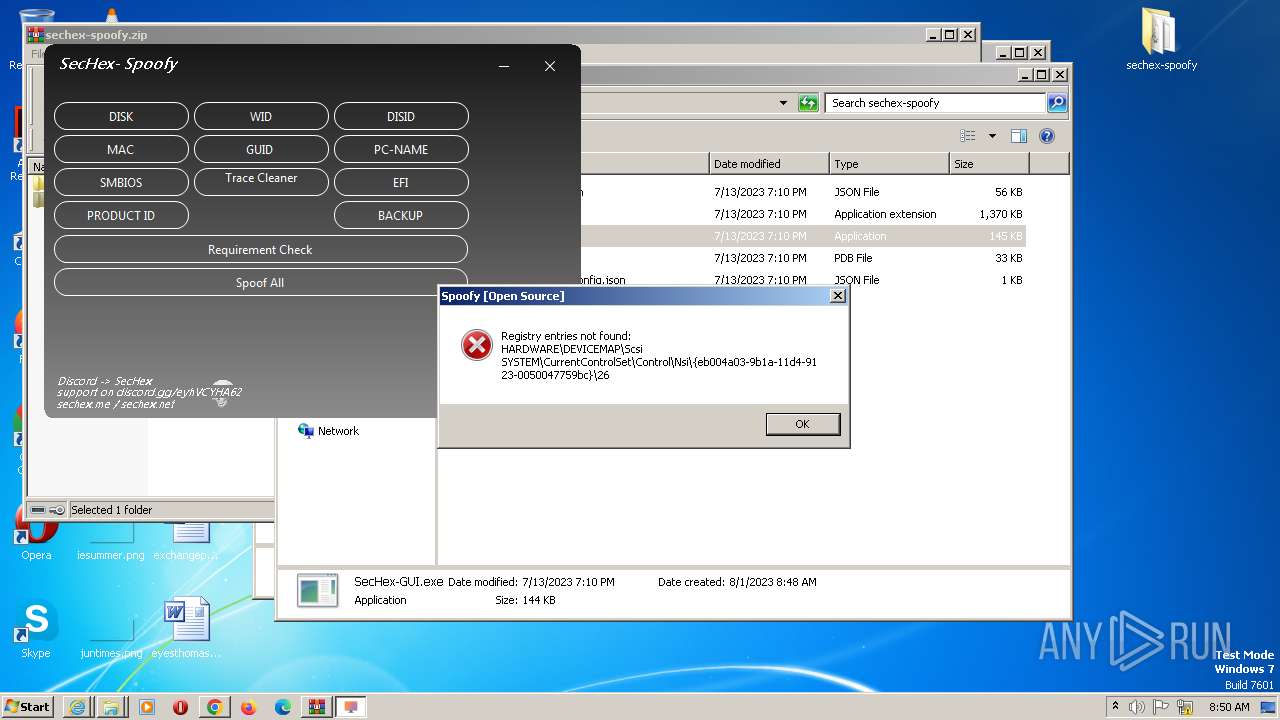Select the DISID spoof button
Screen dimensions: 1280x720
point(401,116)
